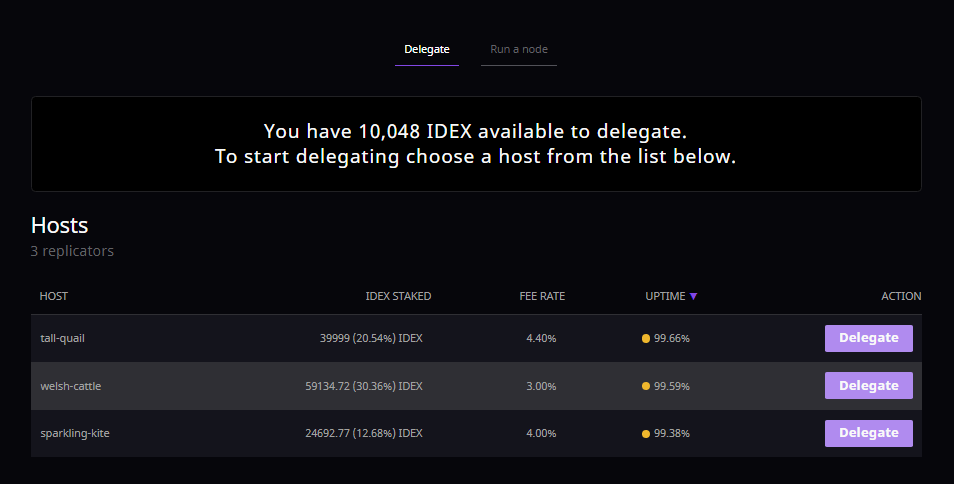This screenshot has height=484, width=954.
Task: Sort by FEE RATE column header
Action: point(541,297)
